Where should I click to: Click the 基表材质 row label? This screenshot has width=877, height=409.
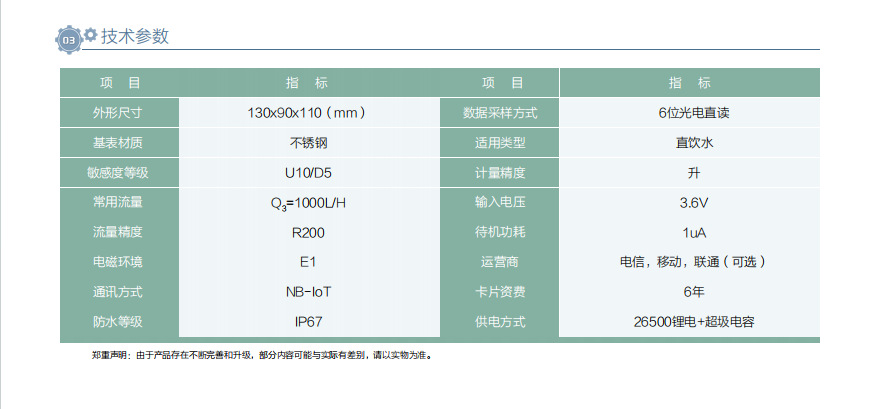(x=117, y=143)
